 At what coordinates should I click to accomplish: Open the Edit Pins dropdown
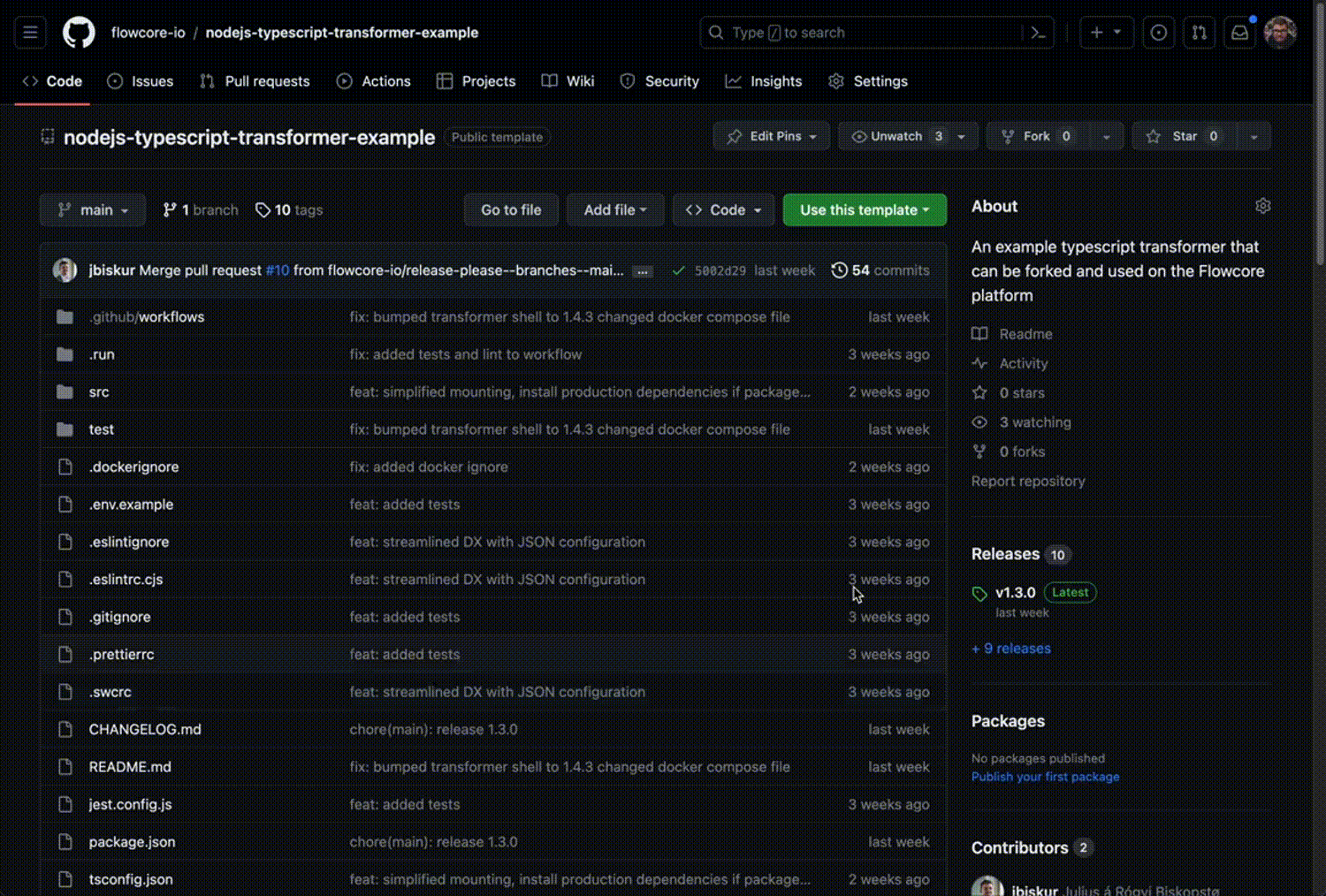click(x=772, y=136)
